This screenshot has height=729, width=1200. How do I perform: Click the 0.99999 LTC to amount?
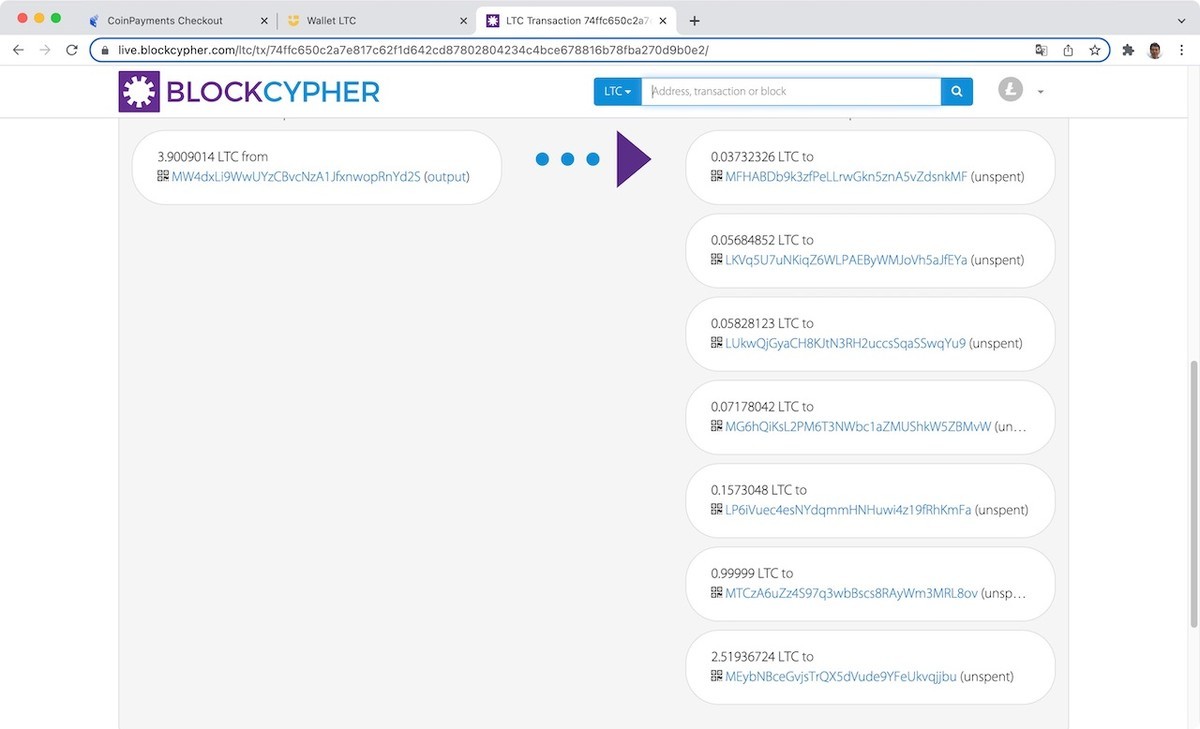click(x=752, y=574)
